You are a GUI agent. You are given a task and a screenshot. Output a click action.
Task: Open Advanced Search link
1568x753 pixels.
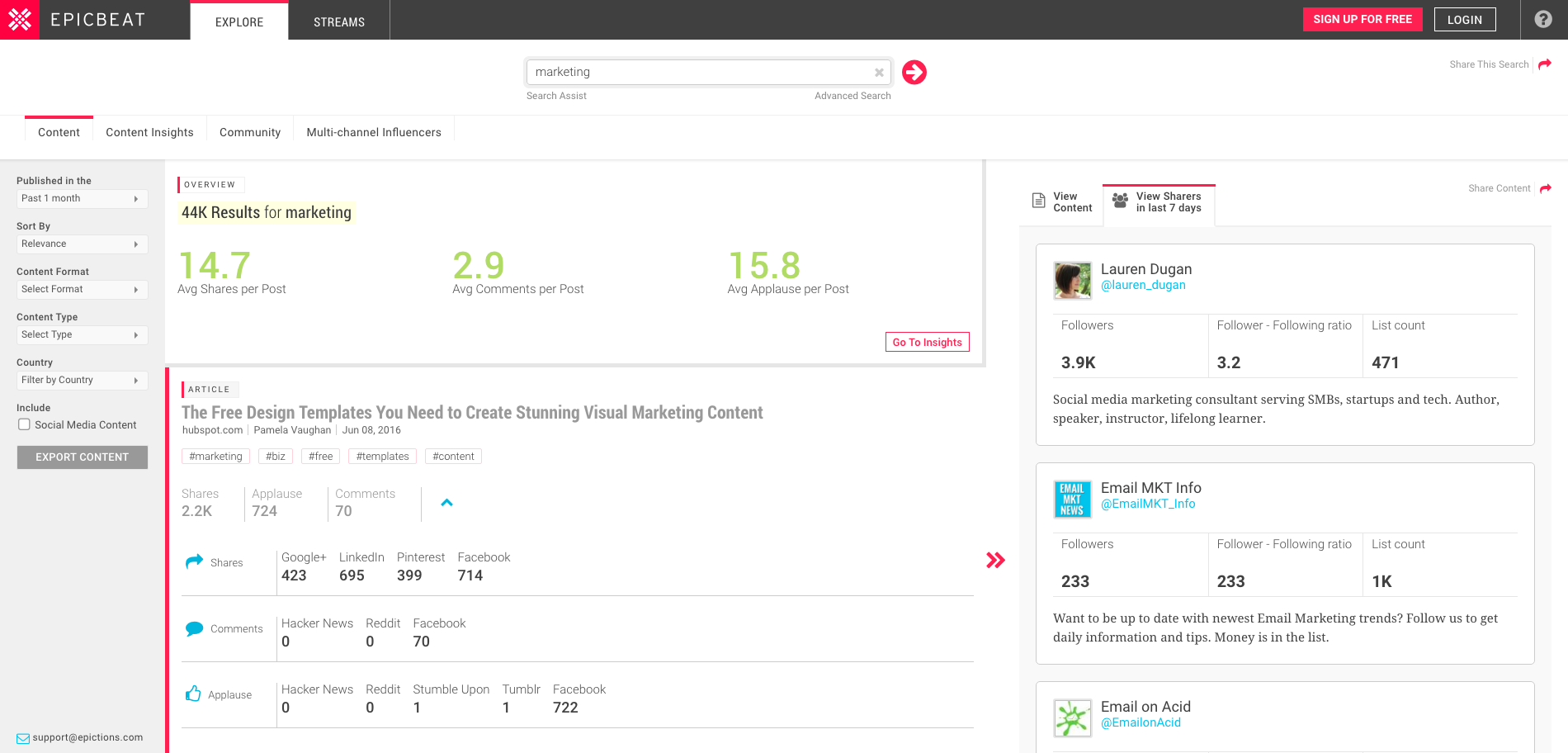[852, 96]
